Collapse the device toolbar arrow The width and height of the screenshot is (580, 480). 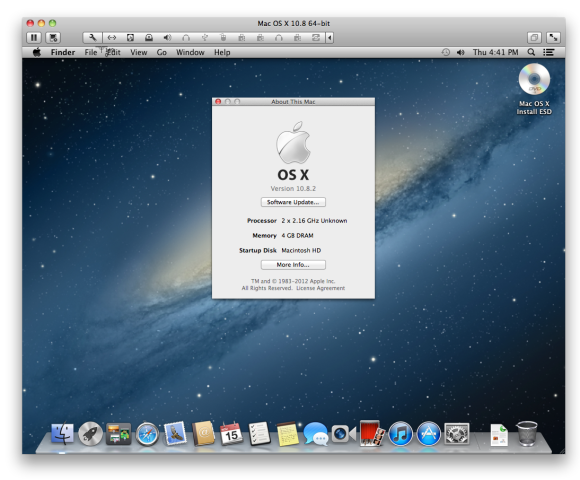point(330,37)
